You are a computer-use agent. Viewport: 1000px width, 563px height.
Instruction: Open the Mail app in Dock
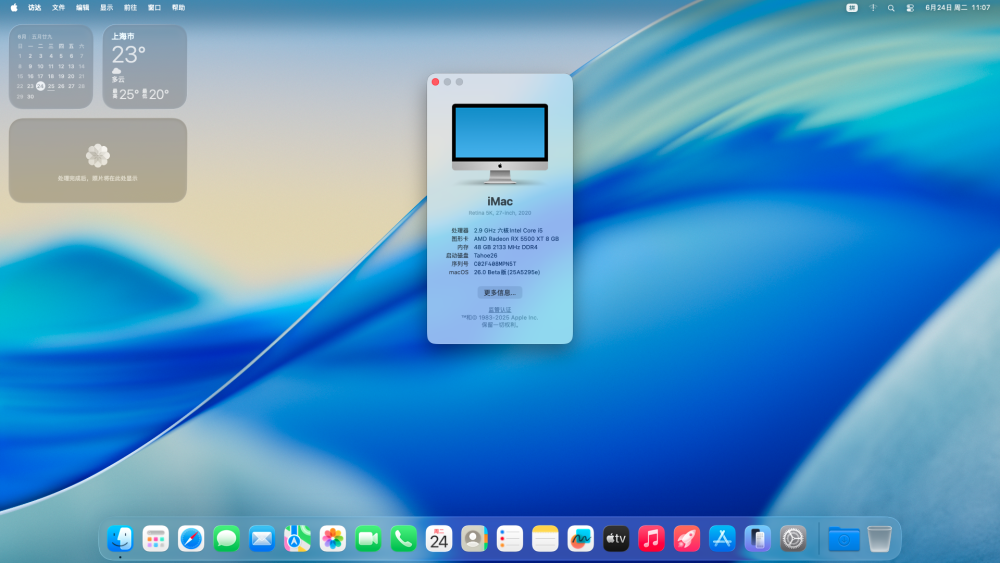[x=261, y=539]
